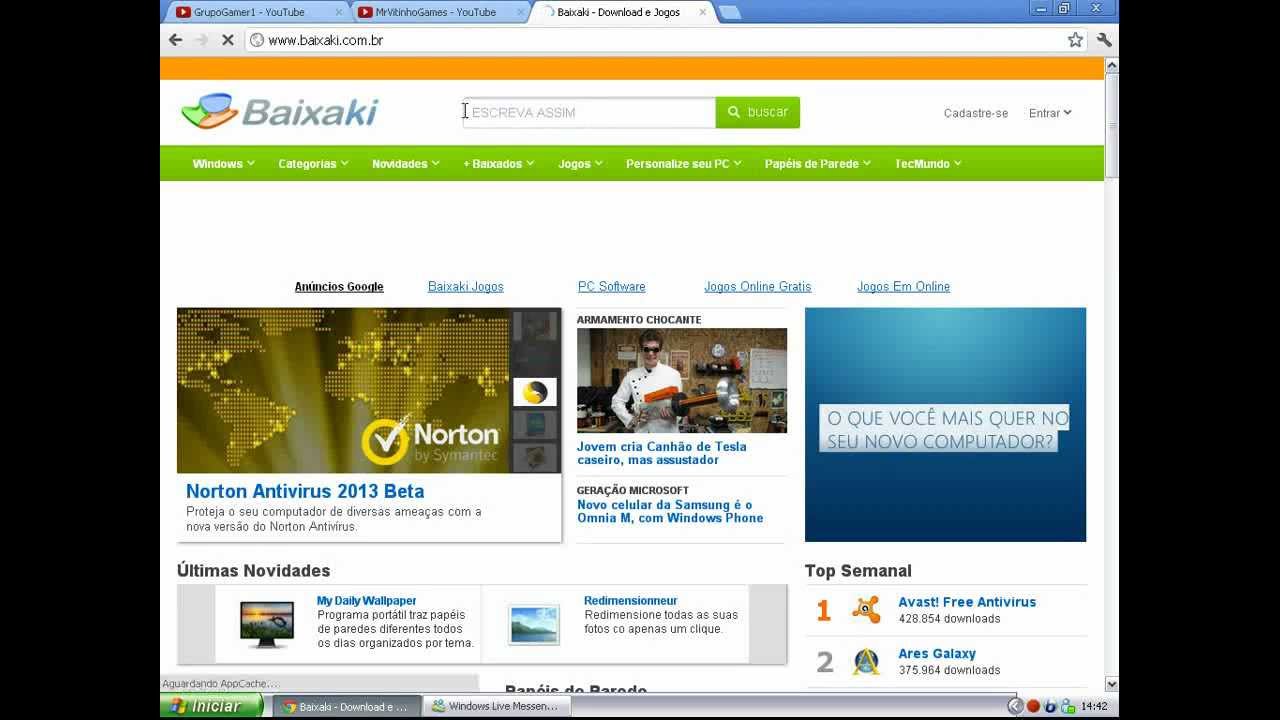
Task: Open Avast! Free Antivirus link
Action: 967,602
